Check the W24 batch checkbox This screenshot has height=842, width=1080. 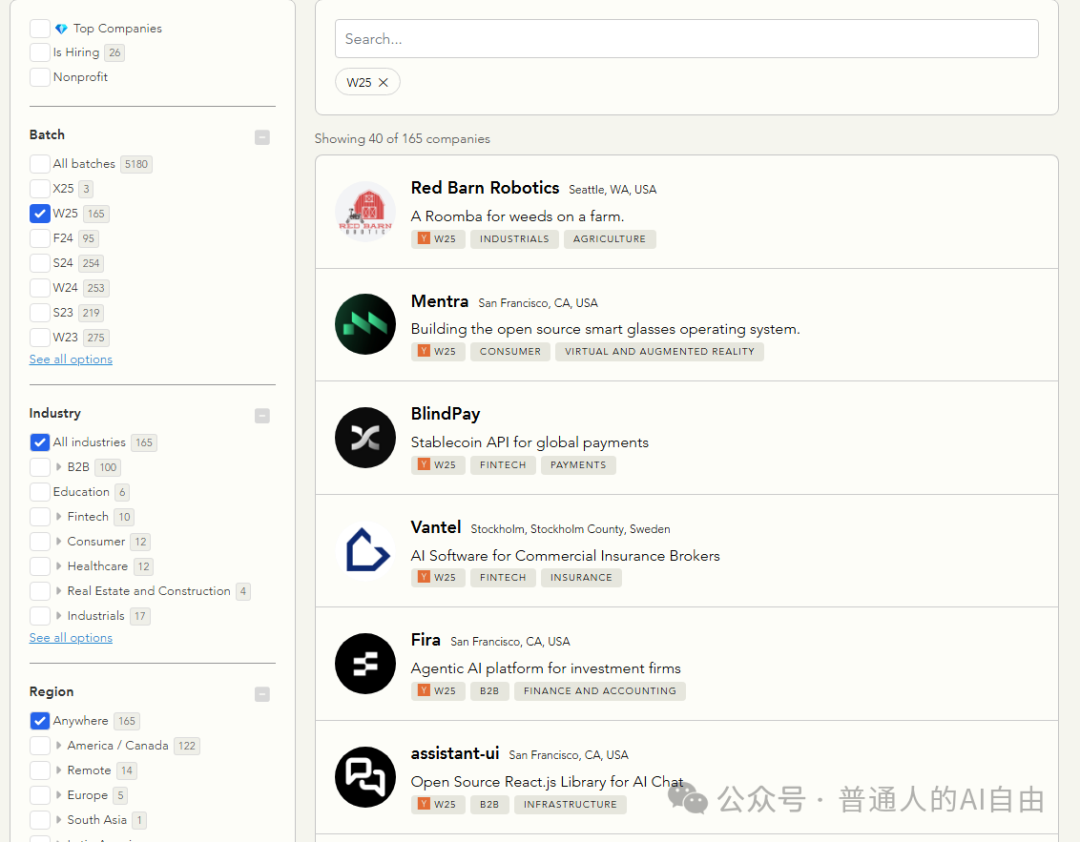tap(40, 288)
